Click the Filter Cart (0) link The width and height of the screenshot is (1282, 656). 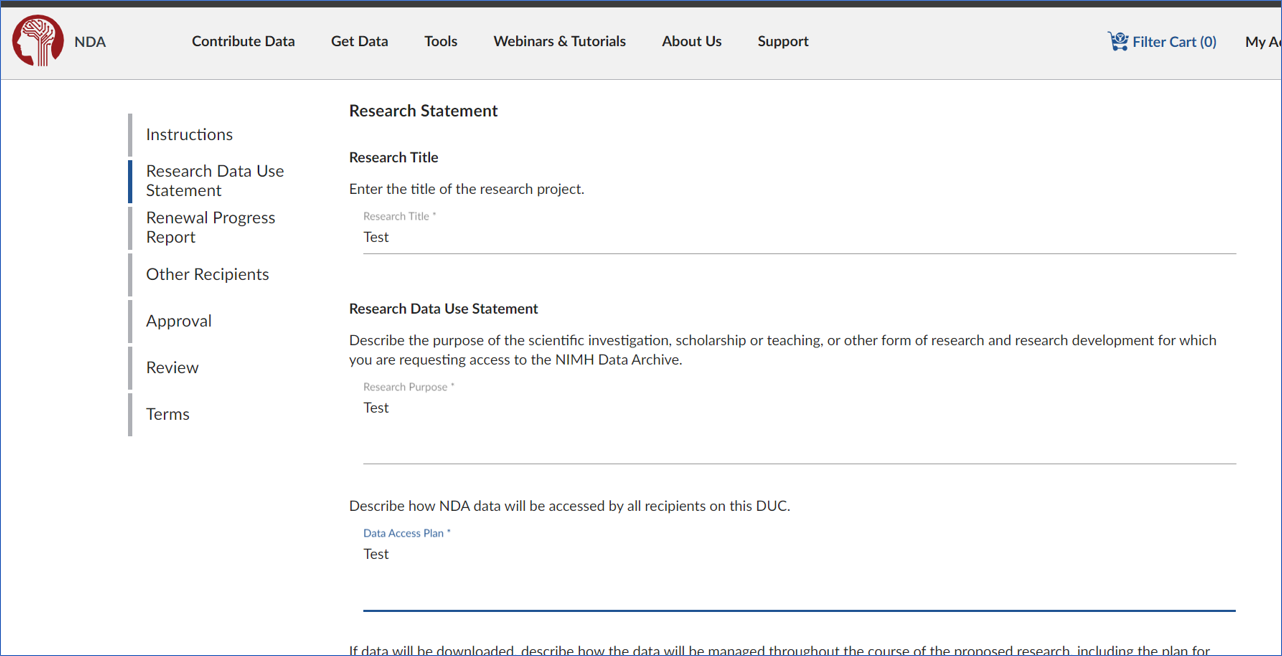(1174, 42)
